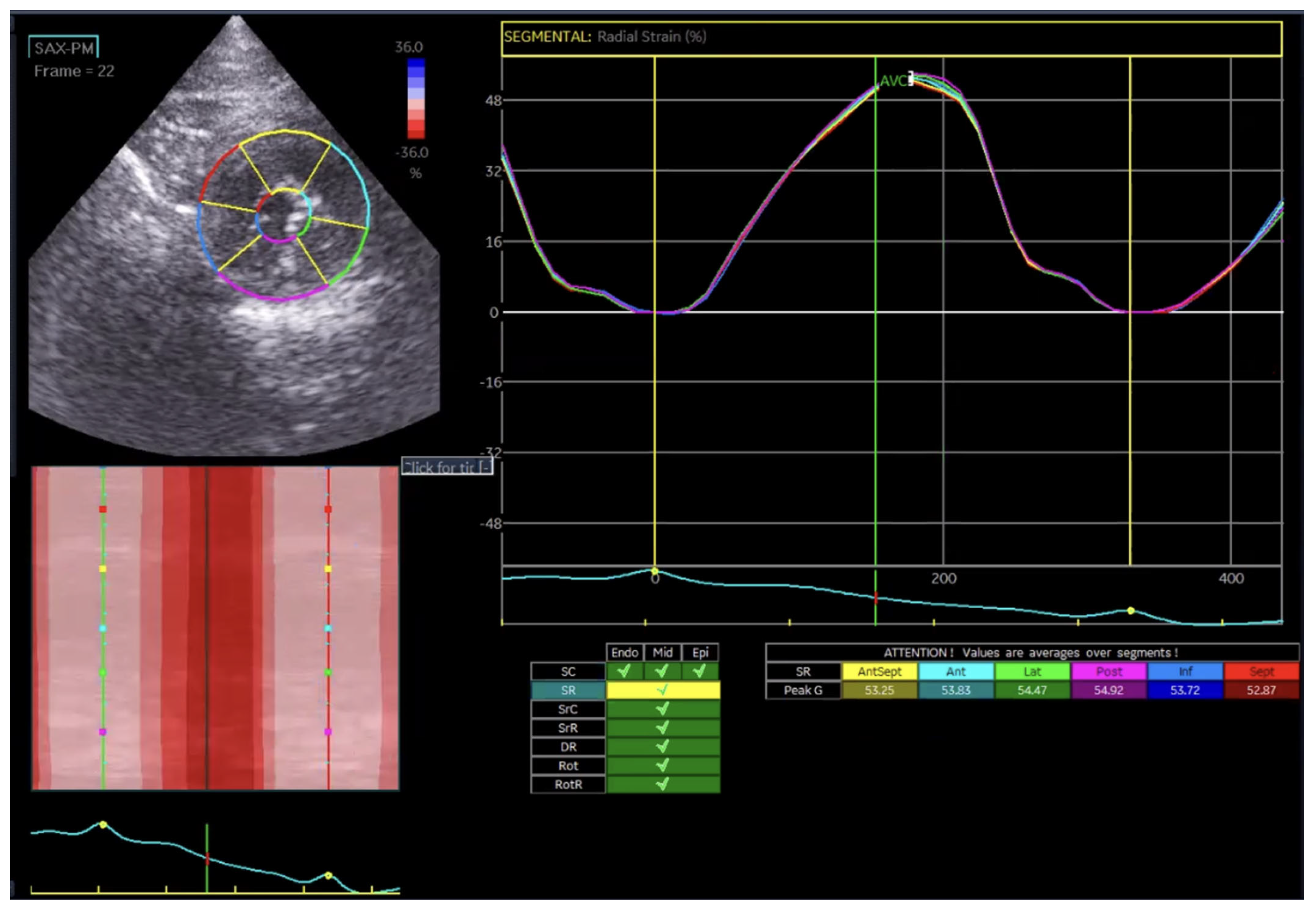
Task: Click the Lat Peak G value 54.47
Action: point(1032,690)
